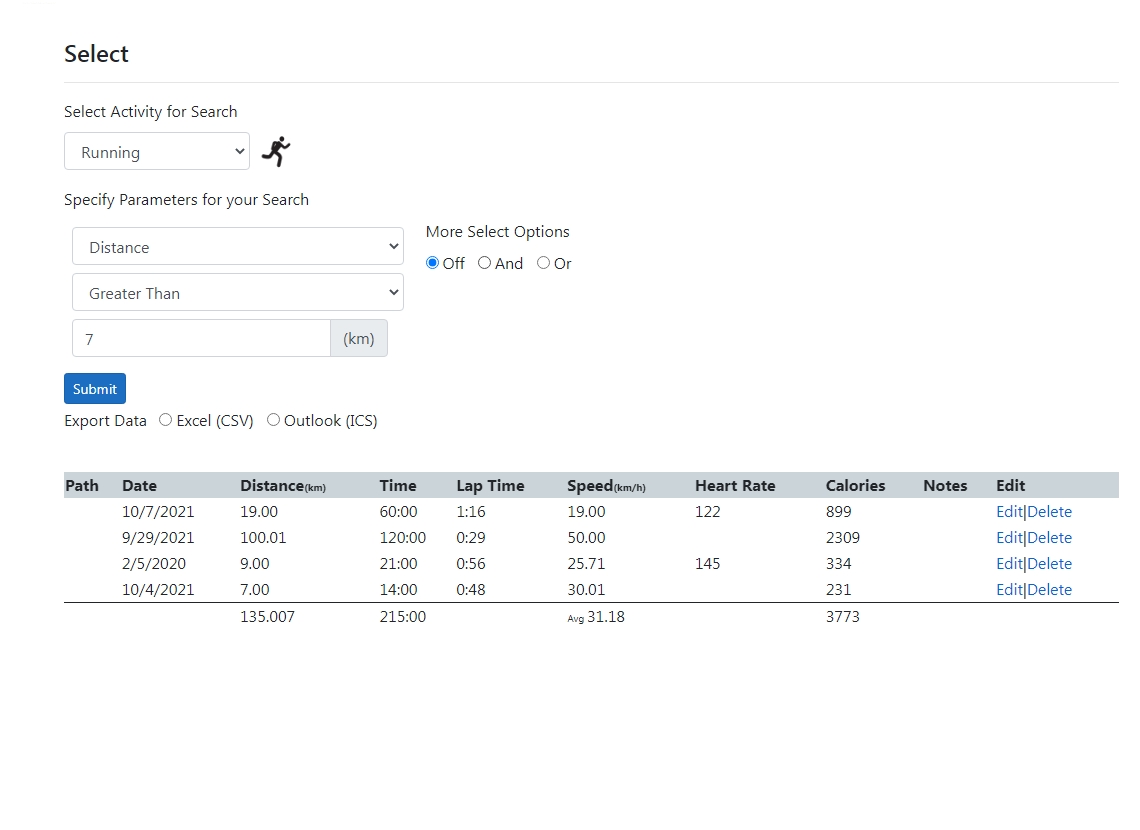This screenshot has height=830, width=1140.
Task: Choose the And select option
Action: point(485,263)
